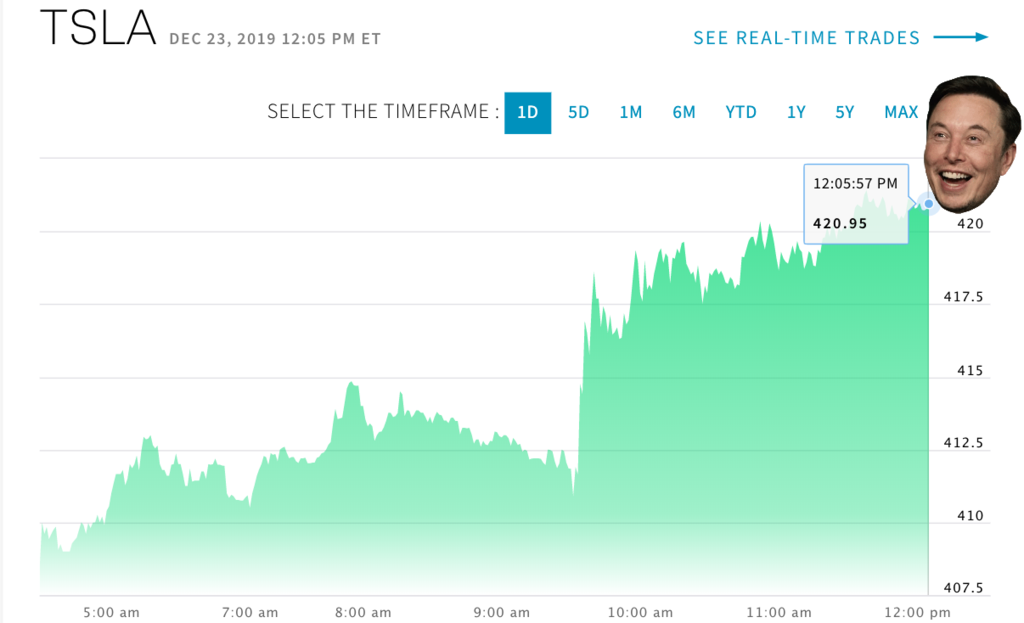Show the 1Y timeframe chart
1024x623 pixels.
click(796, 112)
